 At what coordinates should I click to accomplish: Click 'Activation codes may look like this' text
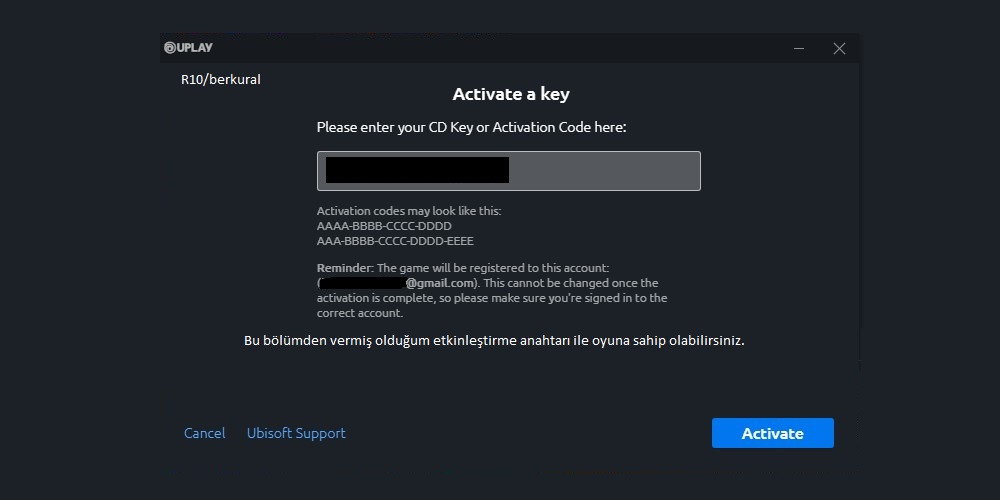pyautogui.click(x=409, y=211)
